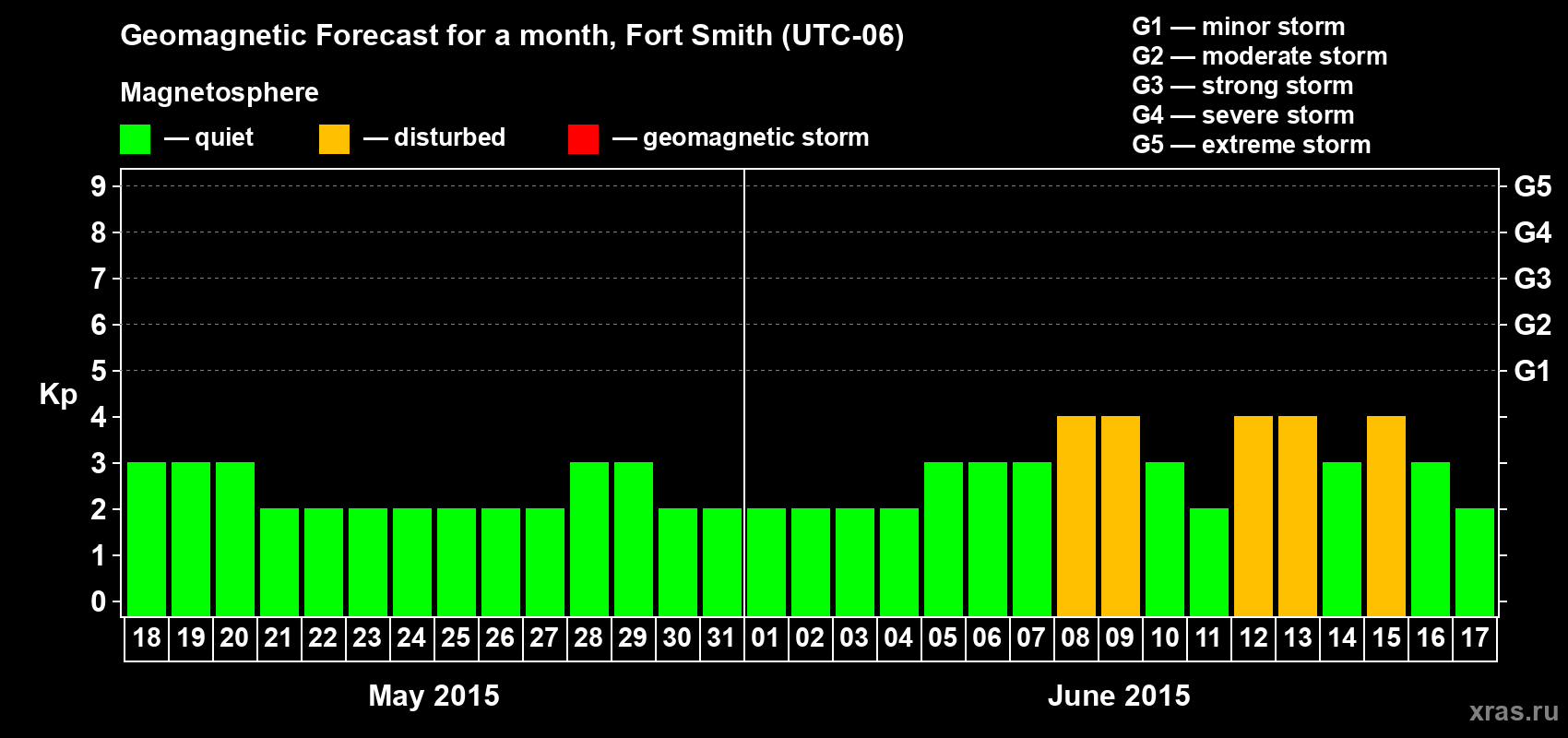The width and height of the screenshot is (1568, 738).
Task: Select the orange bar for June 12
Action: point(1253,516)
